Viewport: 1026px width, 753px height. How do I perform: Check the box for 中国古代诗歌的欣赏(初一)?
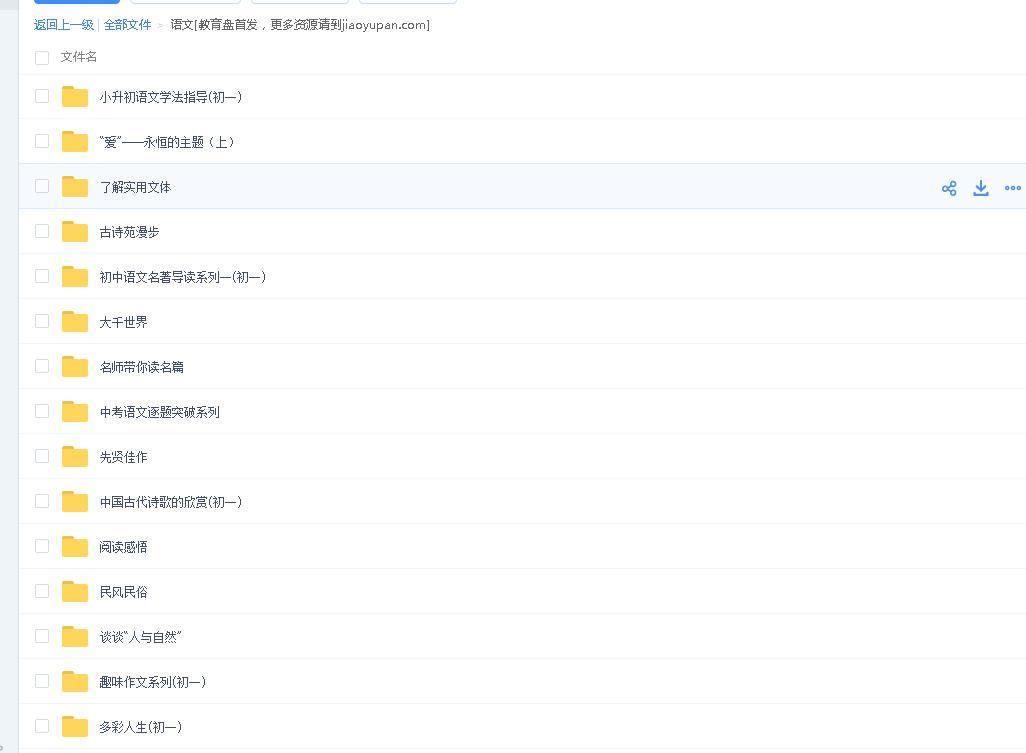42,501
